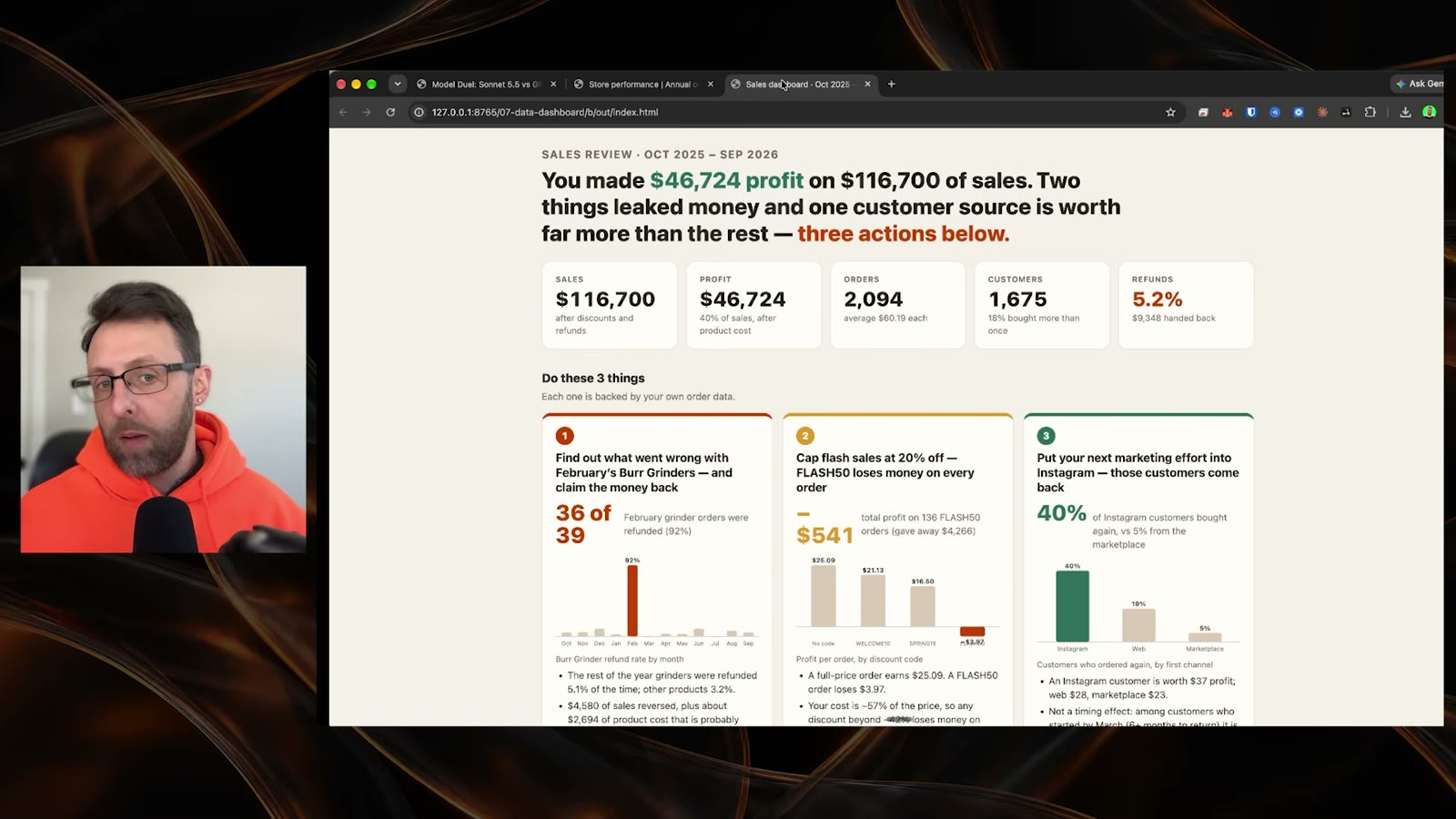1456x819 pixels.
Task: Click the SALES $116,700 card
Action: 610,305
